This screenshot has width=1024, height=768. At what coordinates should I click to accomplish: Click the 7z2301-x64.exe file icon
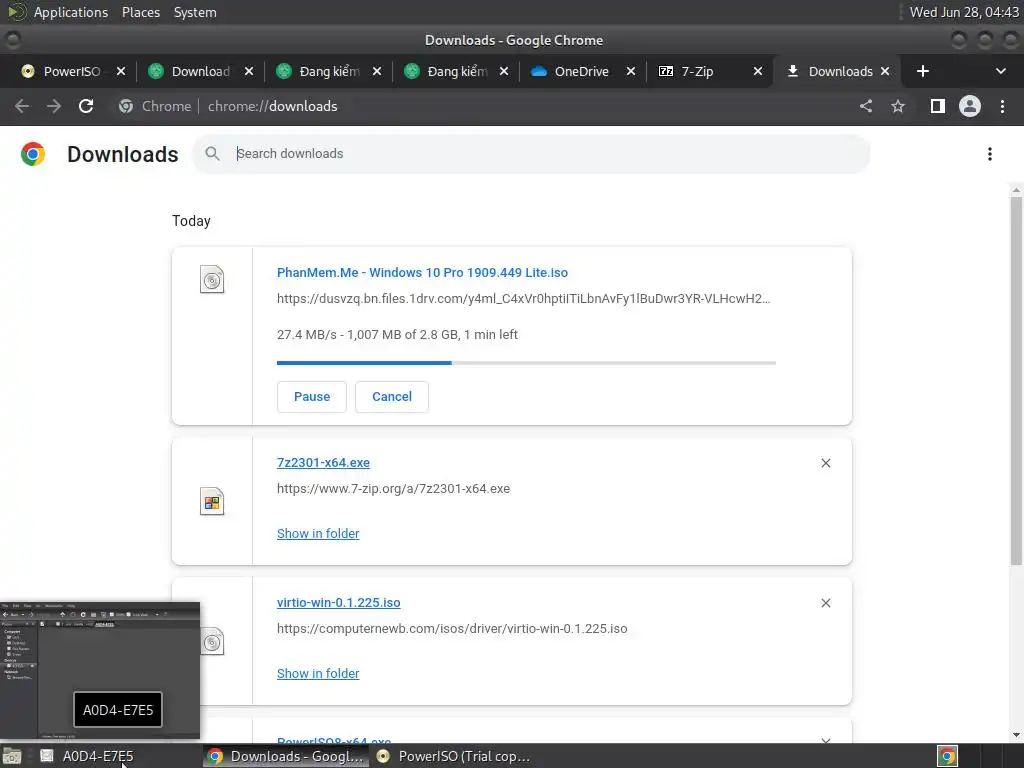[x=212, y=502]
